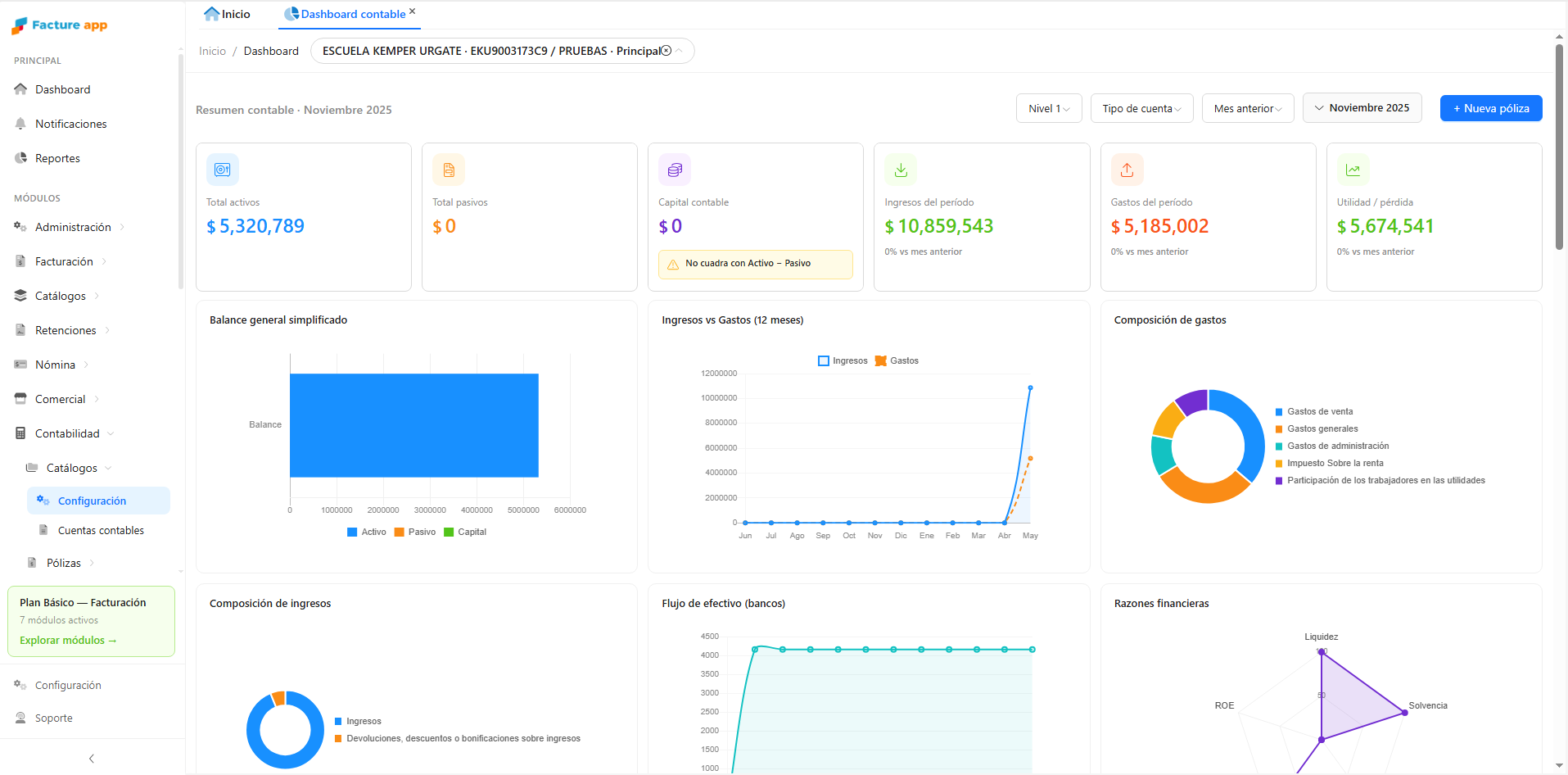Image resolution: width=1568 pixels, height=775 pixels.
Task: Open Pólizas in the sidebar
Action: click(x=64, y=563)
